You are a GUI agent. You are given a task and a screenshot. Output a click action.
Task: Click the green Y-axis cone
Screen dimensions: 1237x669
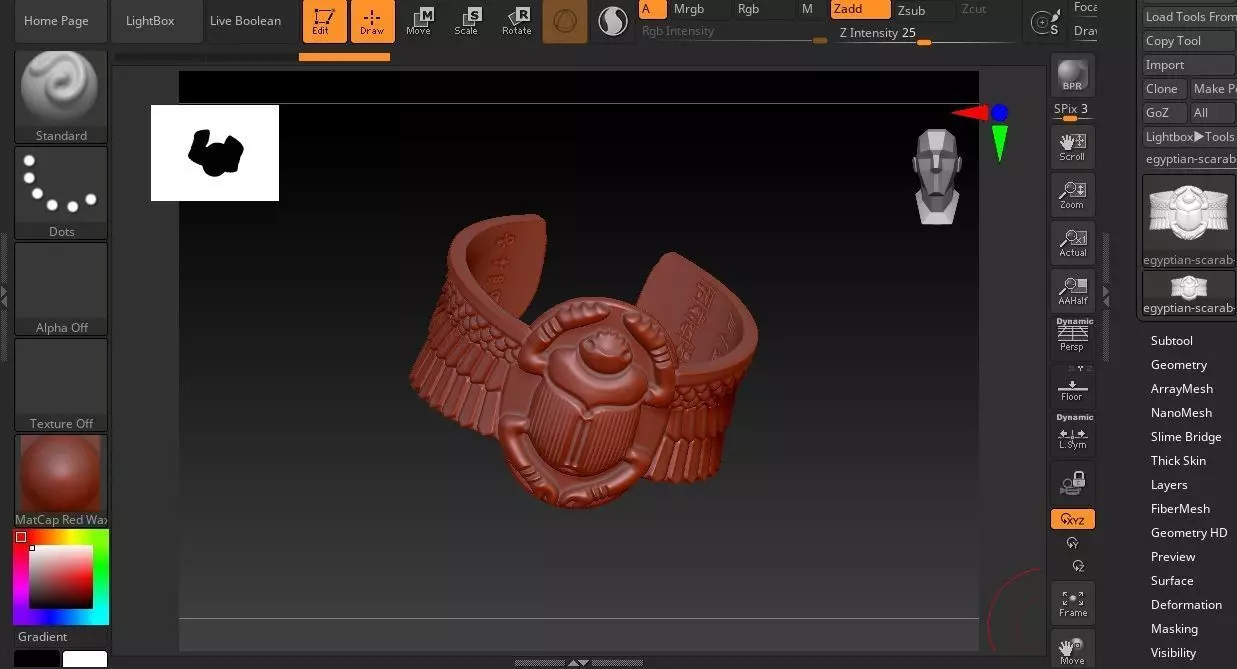tap(999, 142)
